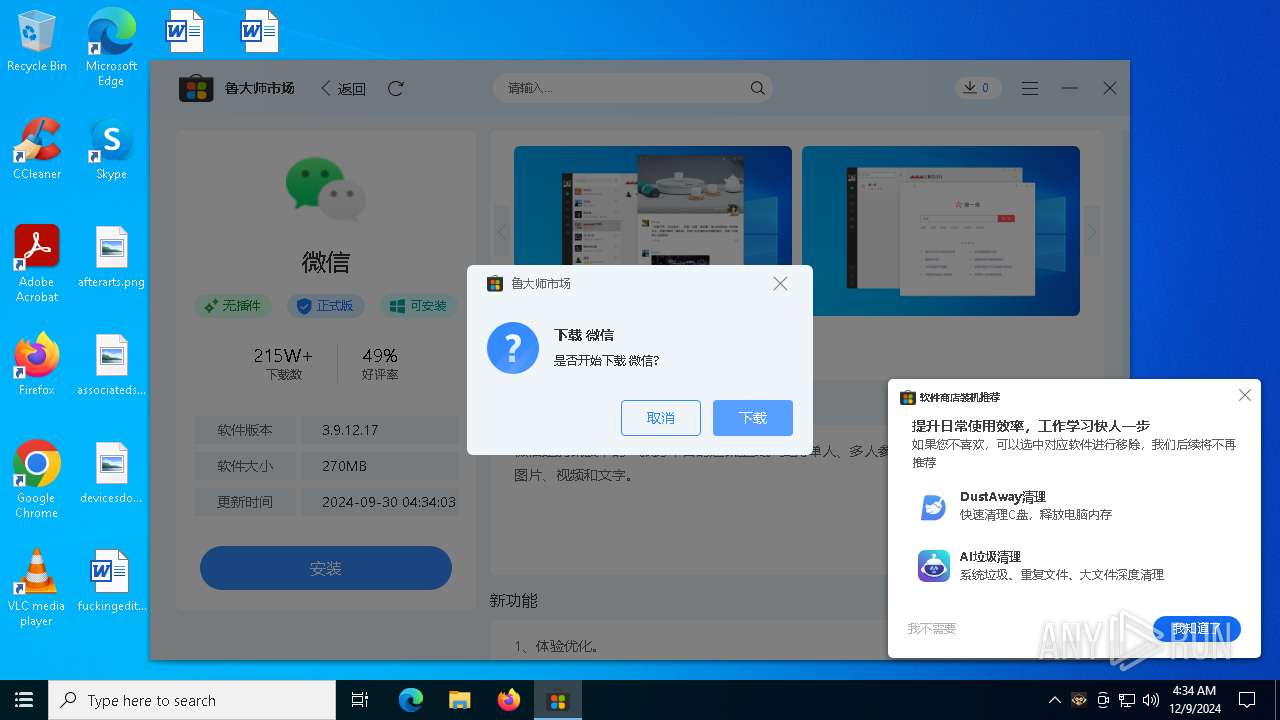
Task: Select afterarts.png desktop file
Action: (x=111, y=257)
